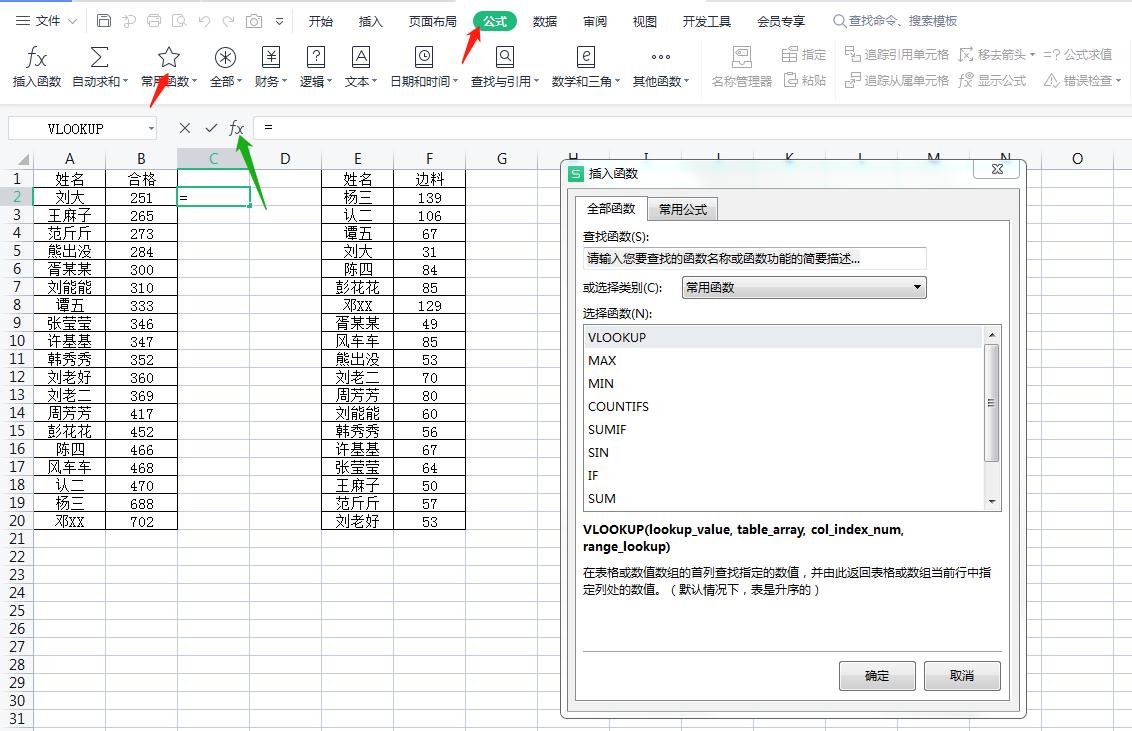Click the screenshot camera icon
Image resolution: width=1132 pixels, height=731 pixels.
[x=256, y=19]
